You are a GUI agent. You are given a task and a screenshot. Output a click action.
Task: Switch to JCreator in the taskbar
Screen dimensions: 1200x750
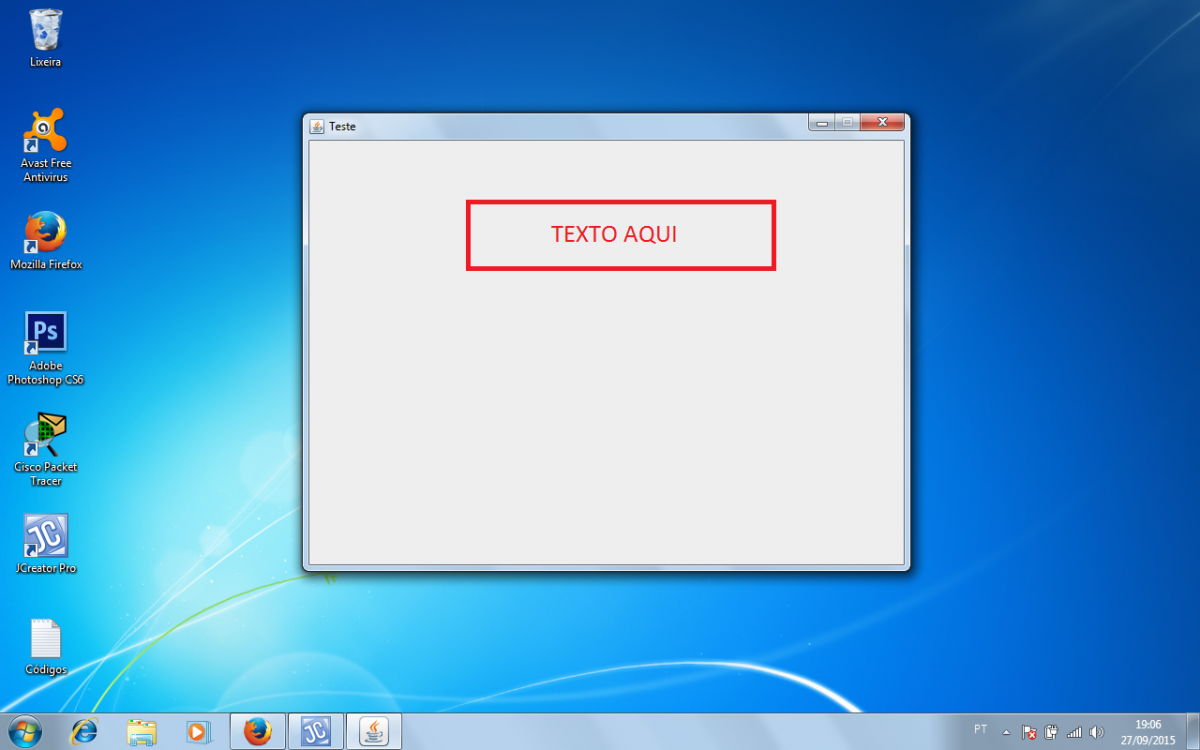click(316, 732)
